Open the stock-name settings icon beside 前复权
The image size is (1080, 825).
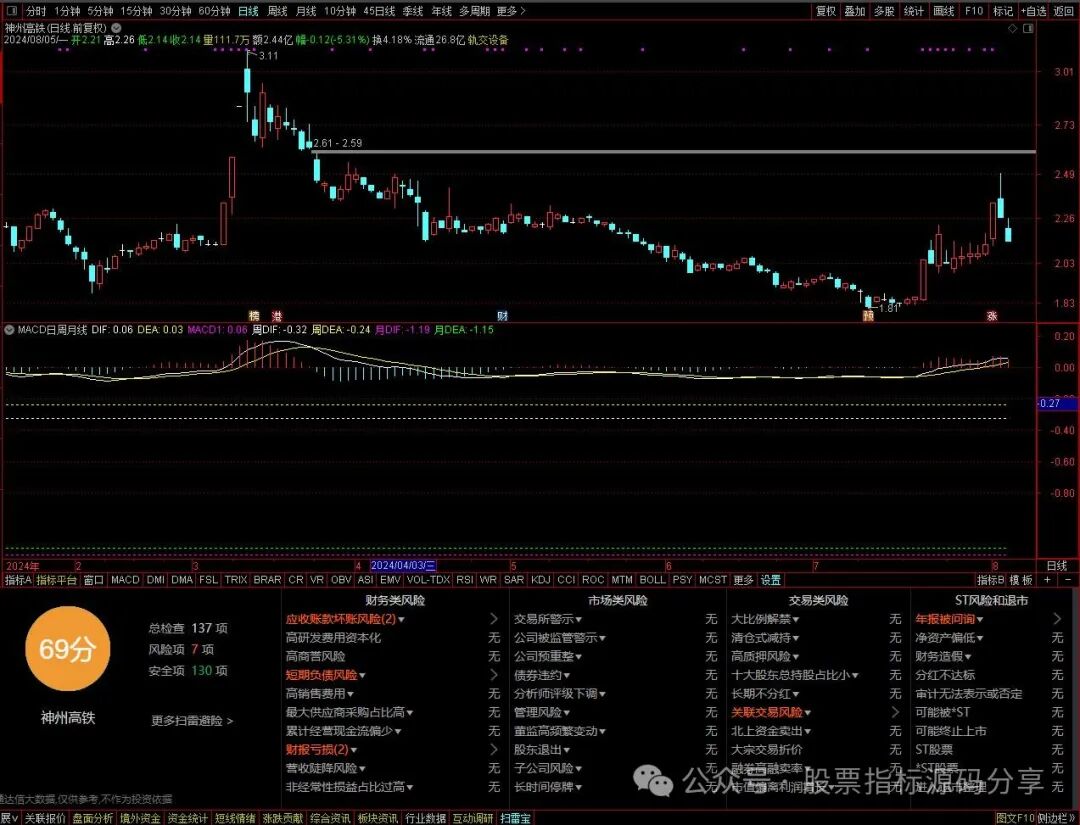pos(116,28)
